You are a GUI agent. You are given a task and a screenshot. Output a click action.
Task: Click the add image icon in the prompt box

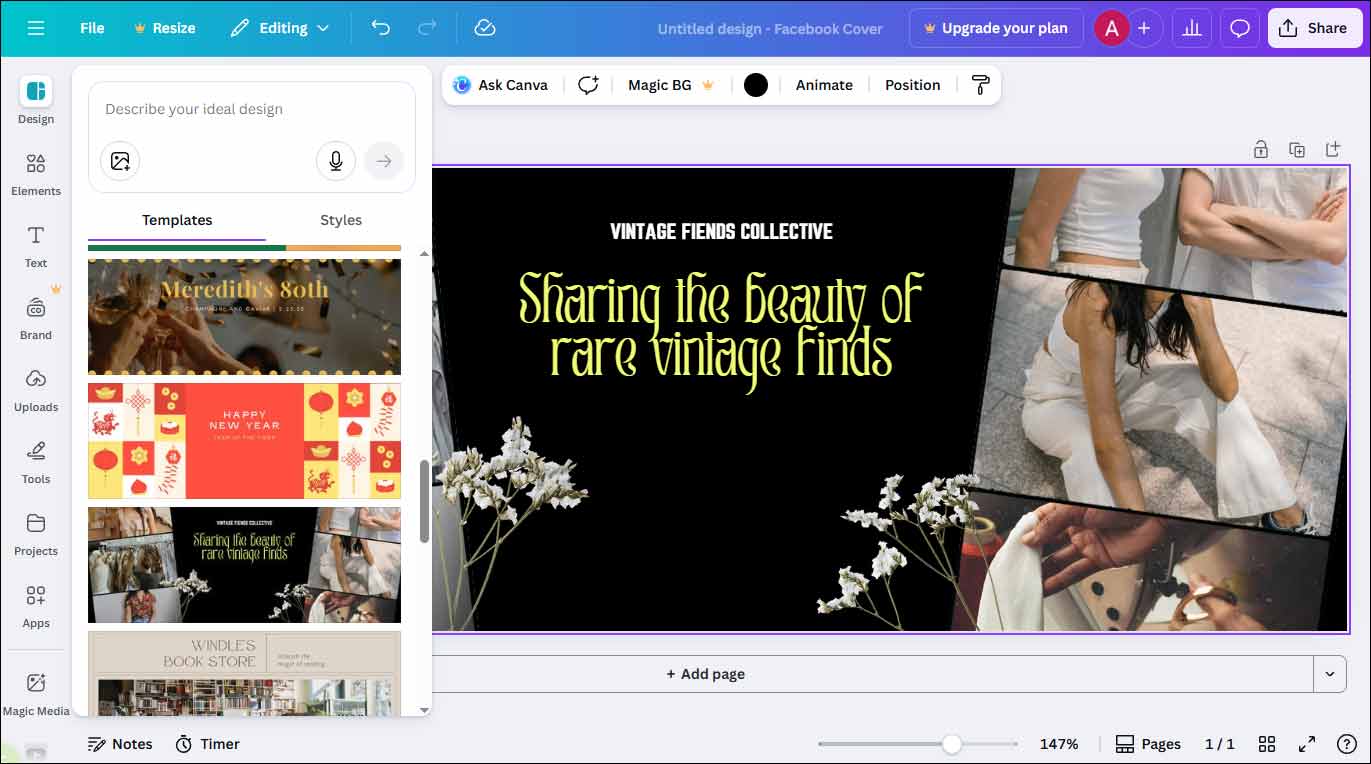click(x=120, y=160)
